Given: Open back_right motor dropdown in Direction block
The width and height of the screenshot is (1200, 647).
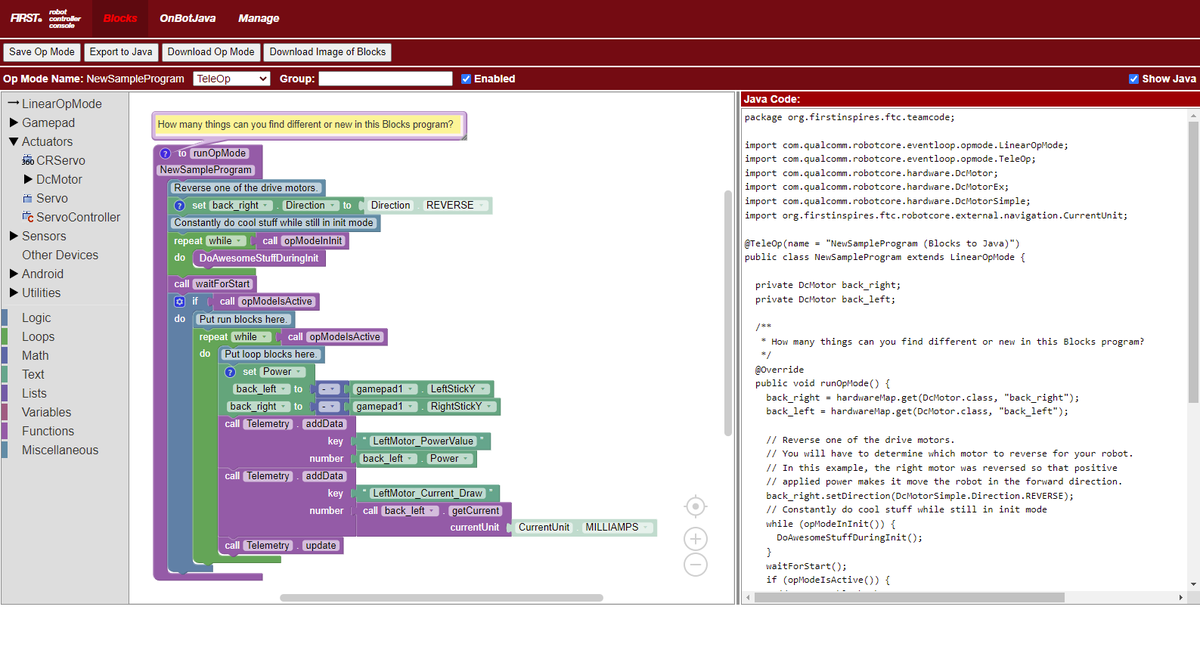Looking at the screenshot, I should pos(239,205).
